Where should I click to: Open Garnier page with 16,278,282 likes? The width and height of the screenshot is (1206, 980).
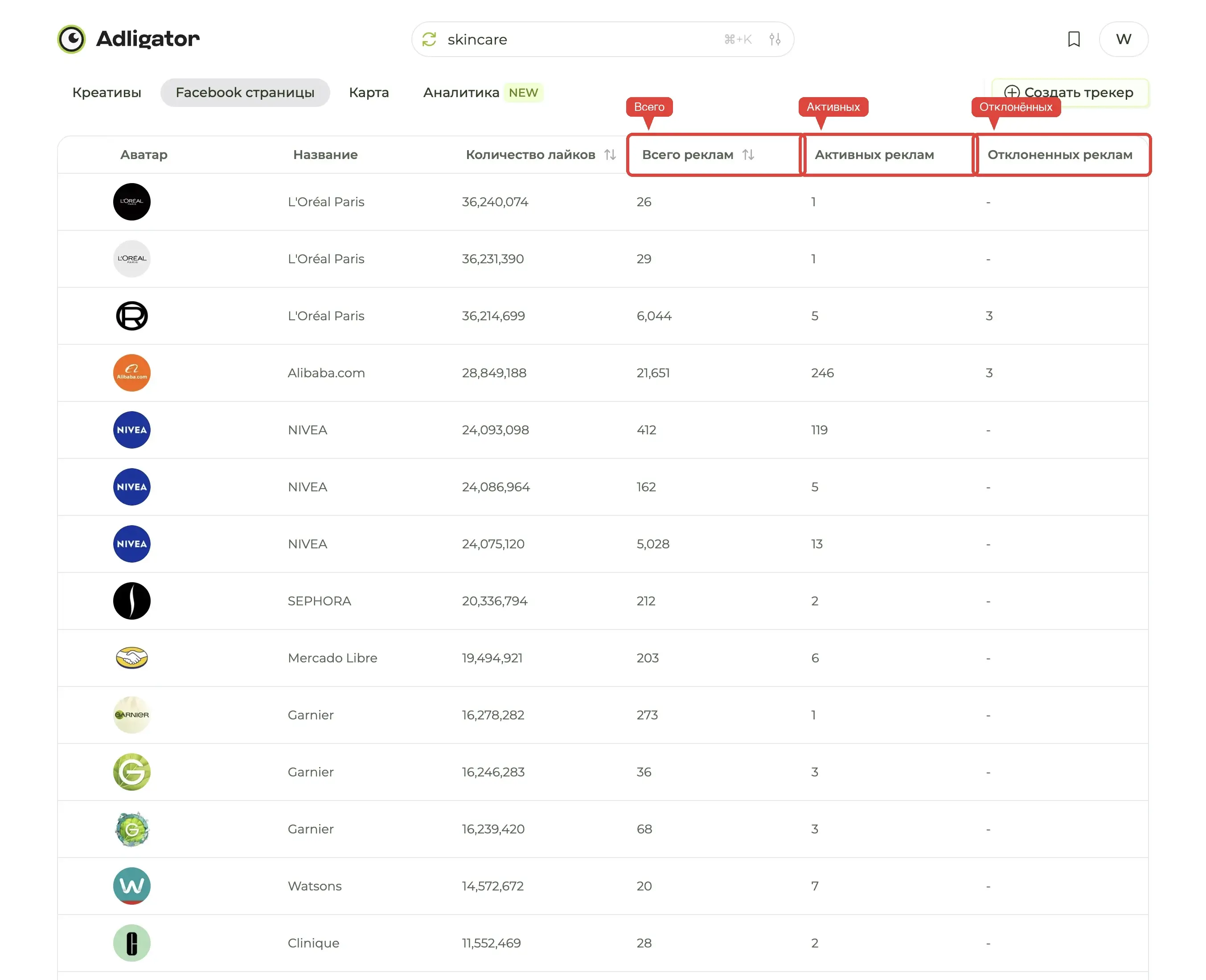pyautogui.click(x=311, y=715)
